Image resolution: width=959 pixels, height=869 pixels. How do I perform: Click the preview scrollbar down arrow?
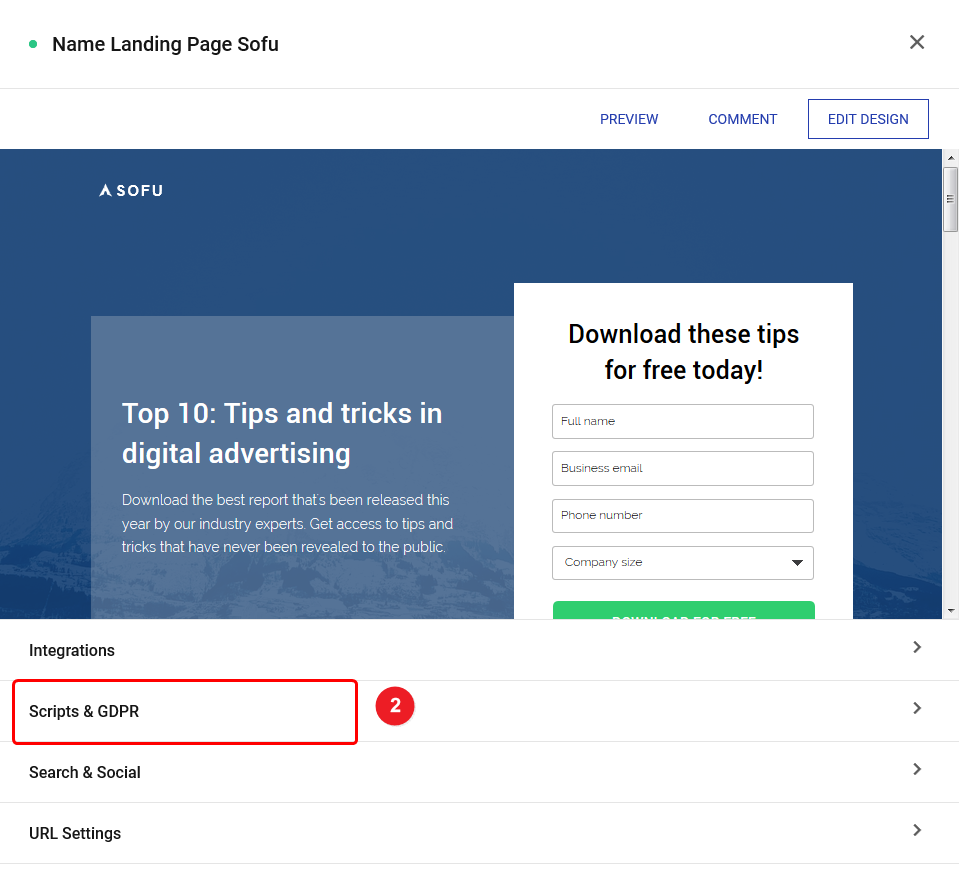[950, 610]
